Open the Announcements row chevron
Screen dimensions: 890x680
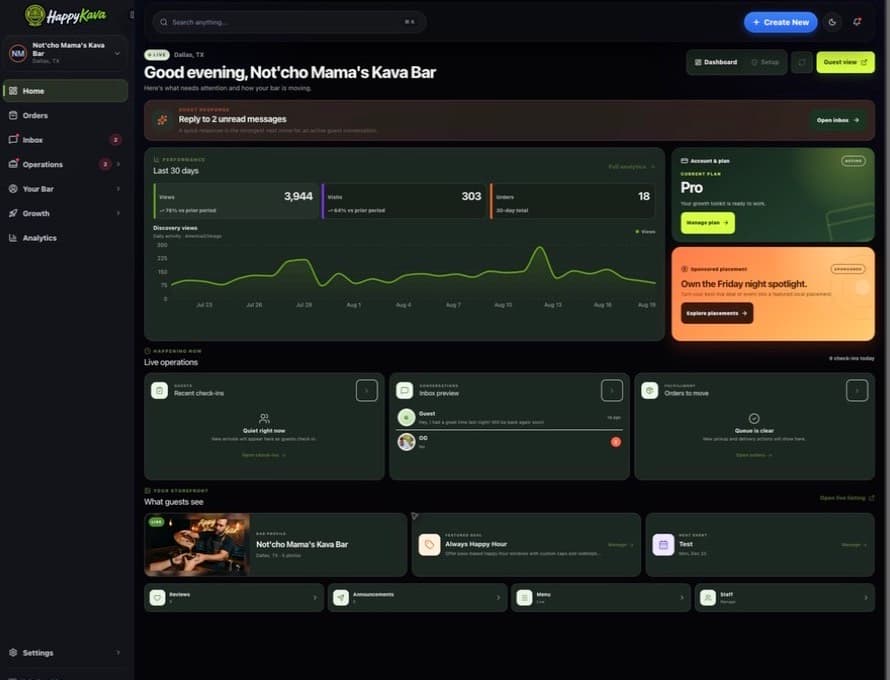pyautogui.click(x=498, y=598)
